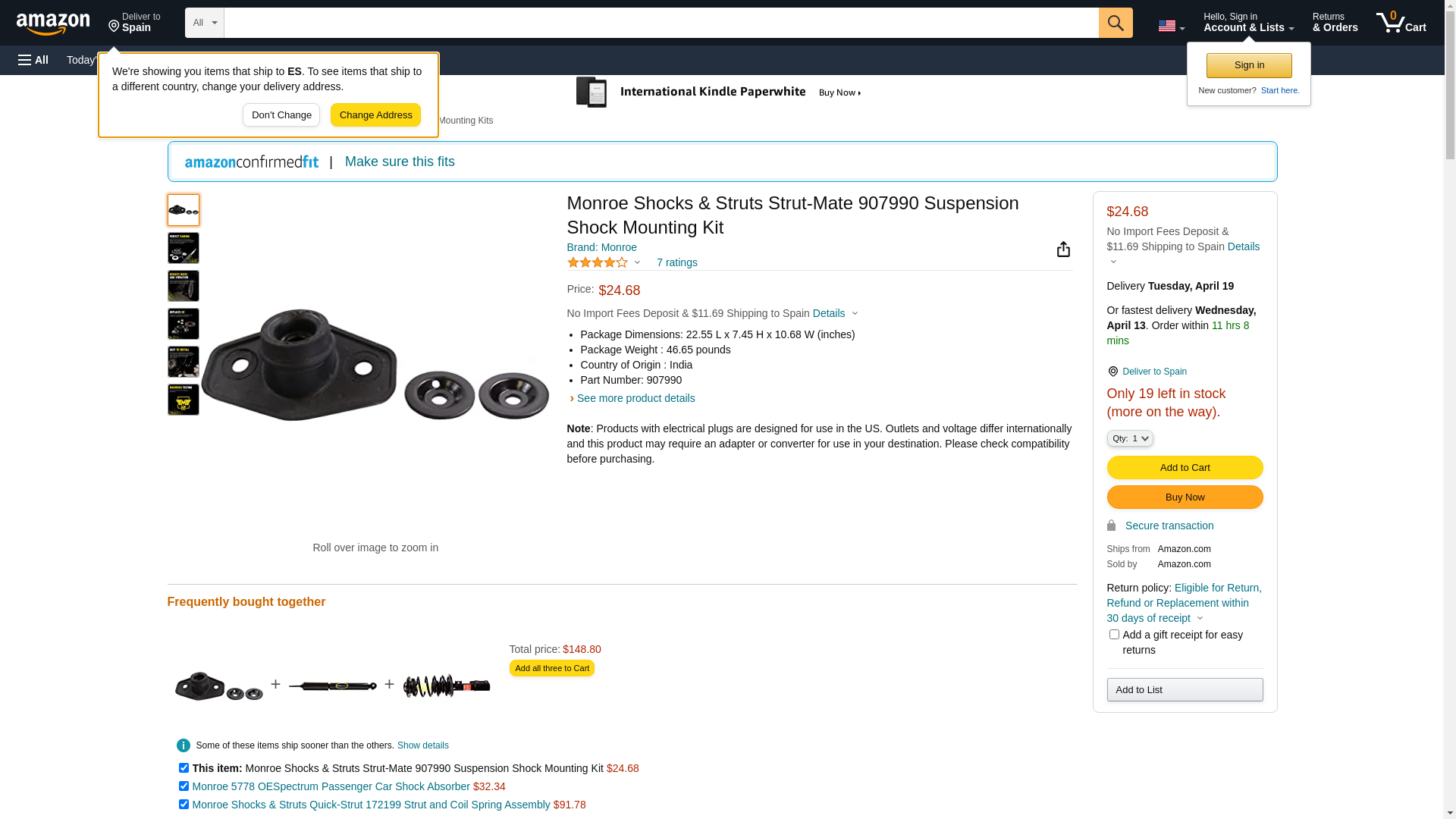The height and width of the screenshot is (819, 1456).
Task: Open the search category All dropdown
Action: (x=204, y=23)
